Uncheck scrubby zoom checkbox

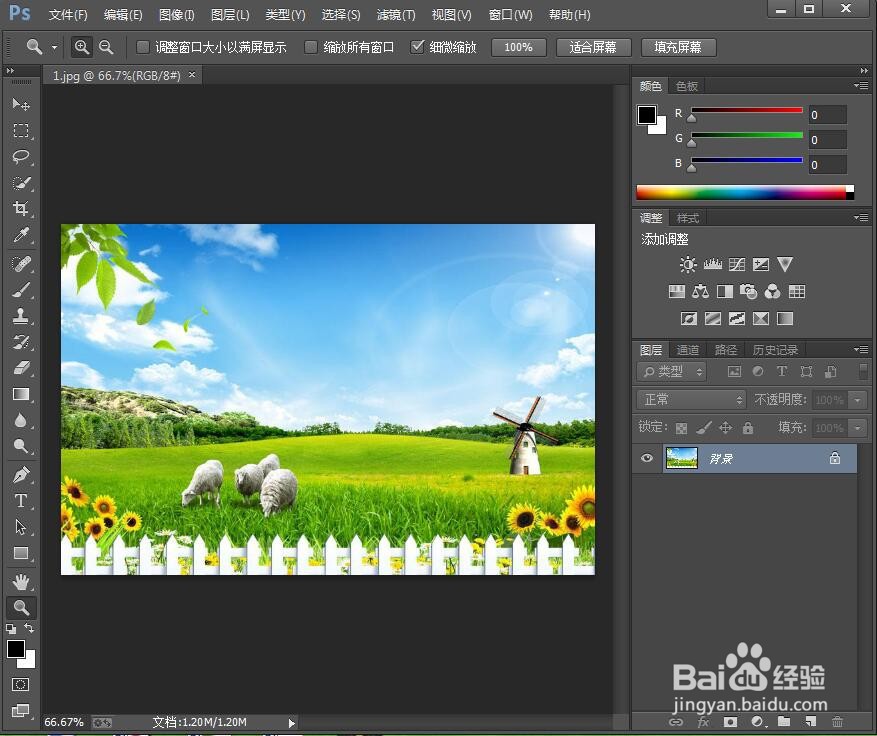coord(417,48)
